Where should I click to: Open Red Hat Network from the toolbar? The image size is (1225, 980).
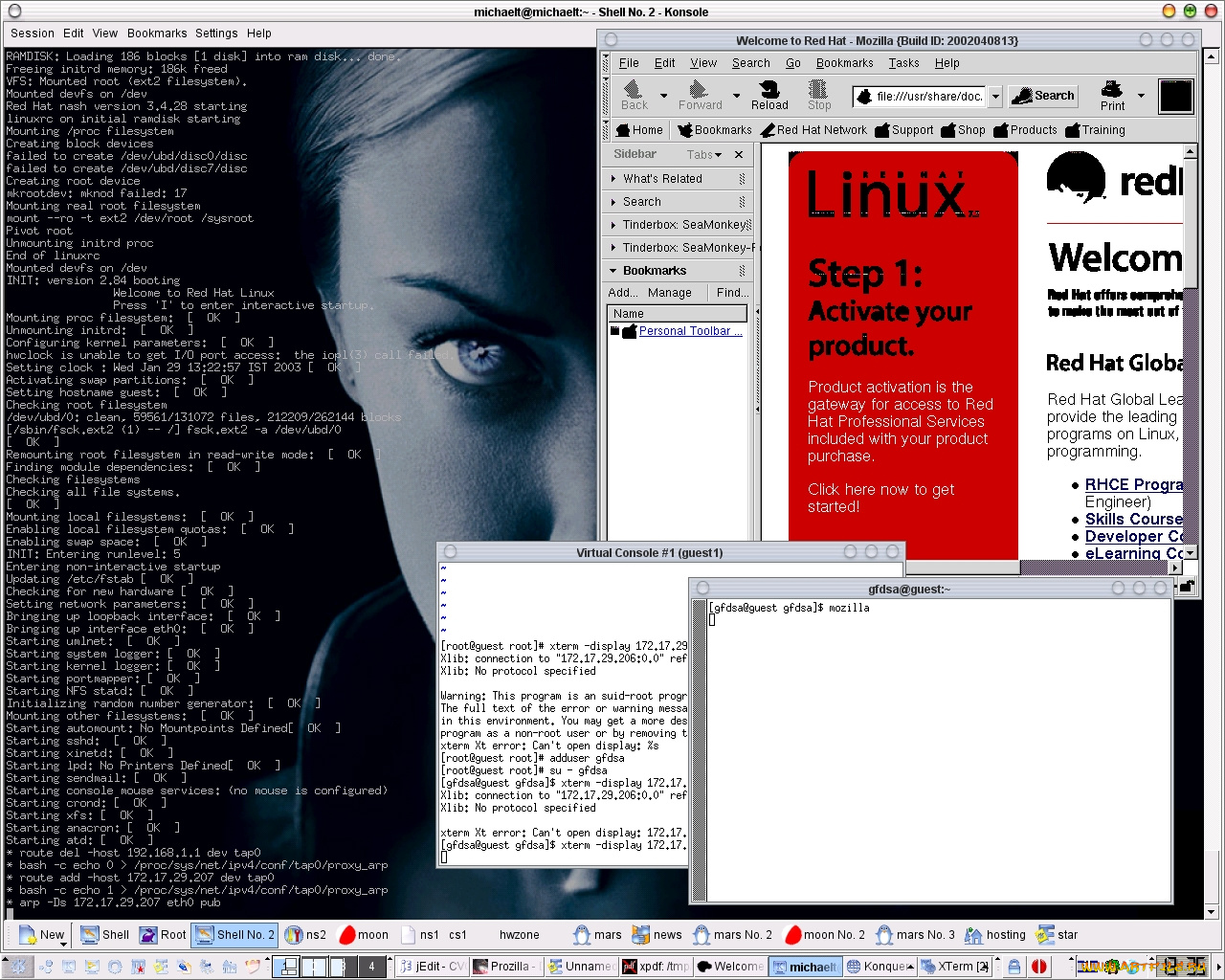tap(814, 129)
